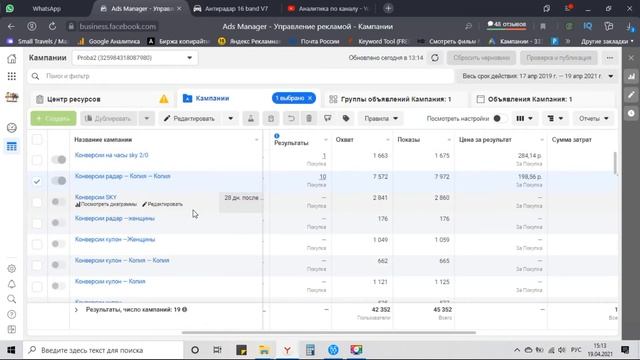Open the history clock icon in right panel

(x=631, y=113)
